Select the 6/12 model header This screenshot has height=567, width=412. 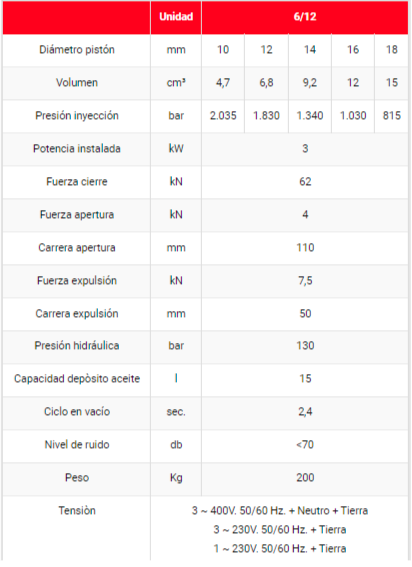click(x=305, y=17)
